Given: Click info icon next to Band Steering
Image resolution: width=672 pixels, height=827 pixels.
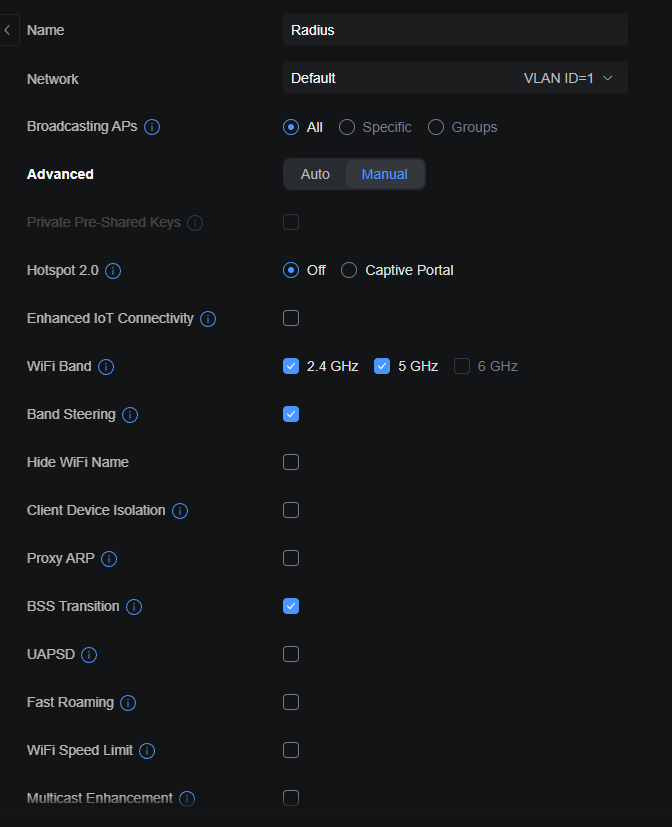Looking at the screenshot, I should (x=130, y=415).
